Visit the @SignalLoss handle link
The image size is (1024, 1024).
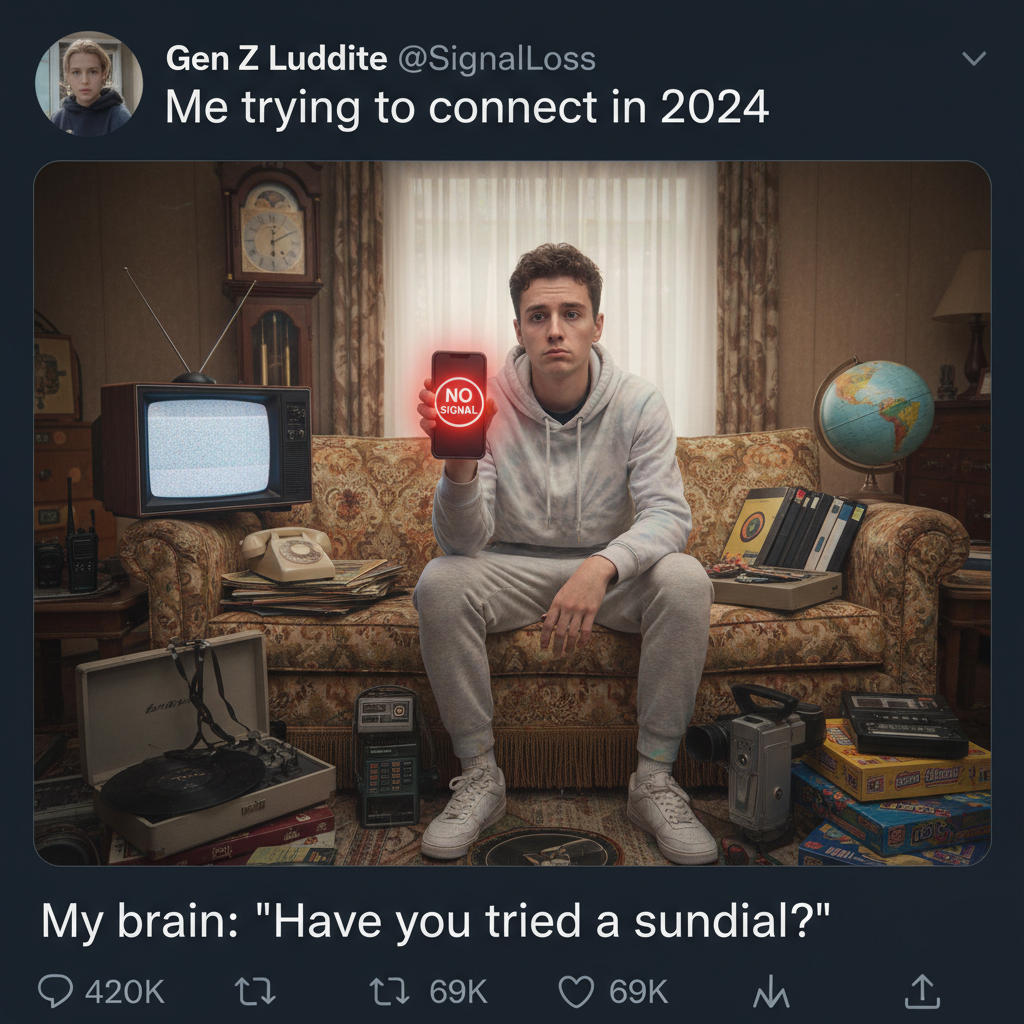tap(496, 59)
